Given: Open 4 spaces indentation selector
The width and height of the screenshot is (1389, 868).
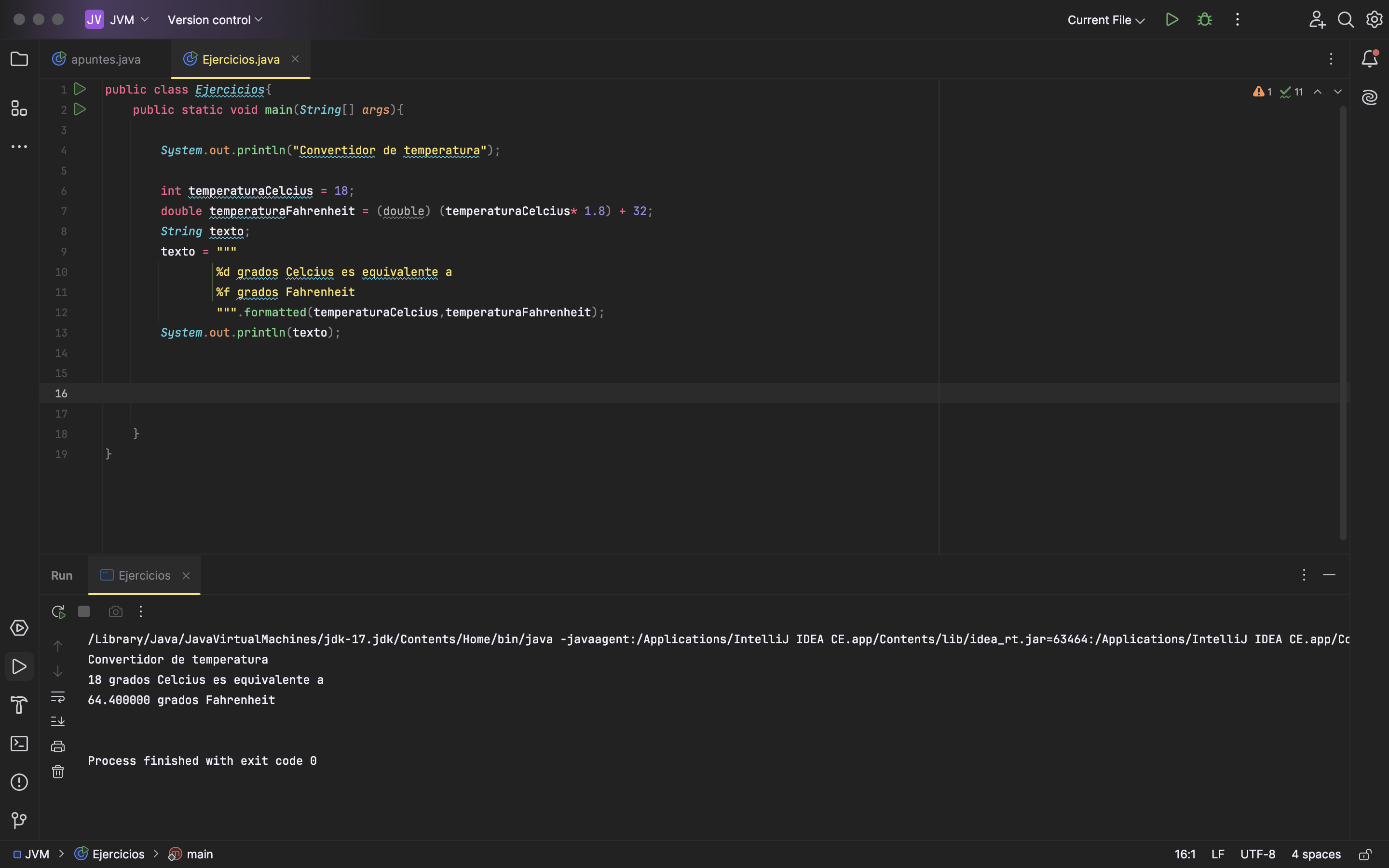Looking at the screenshot, I should click(x=1316, y=854).
